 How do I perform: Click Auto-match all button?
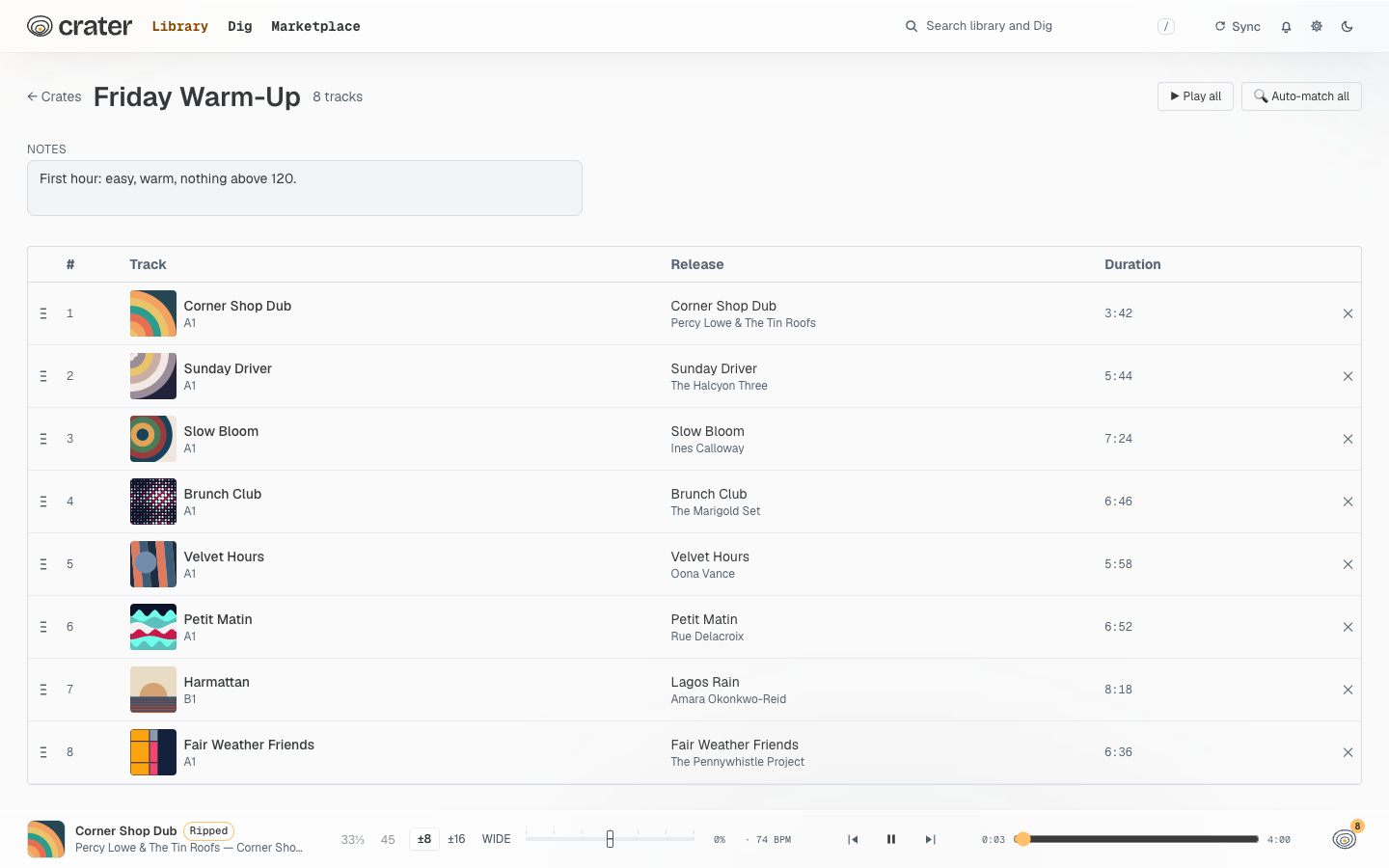pos(1301,96)
